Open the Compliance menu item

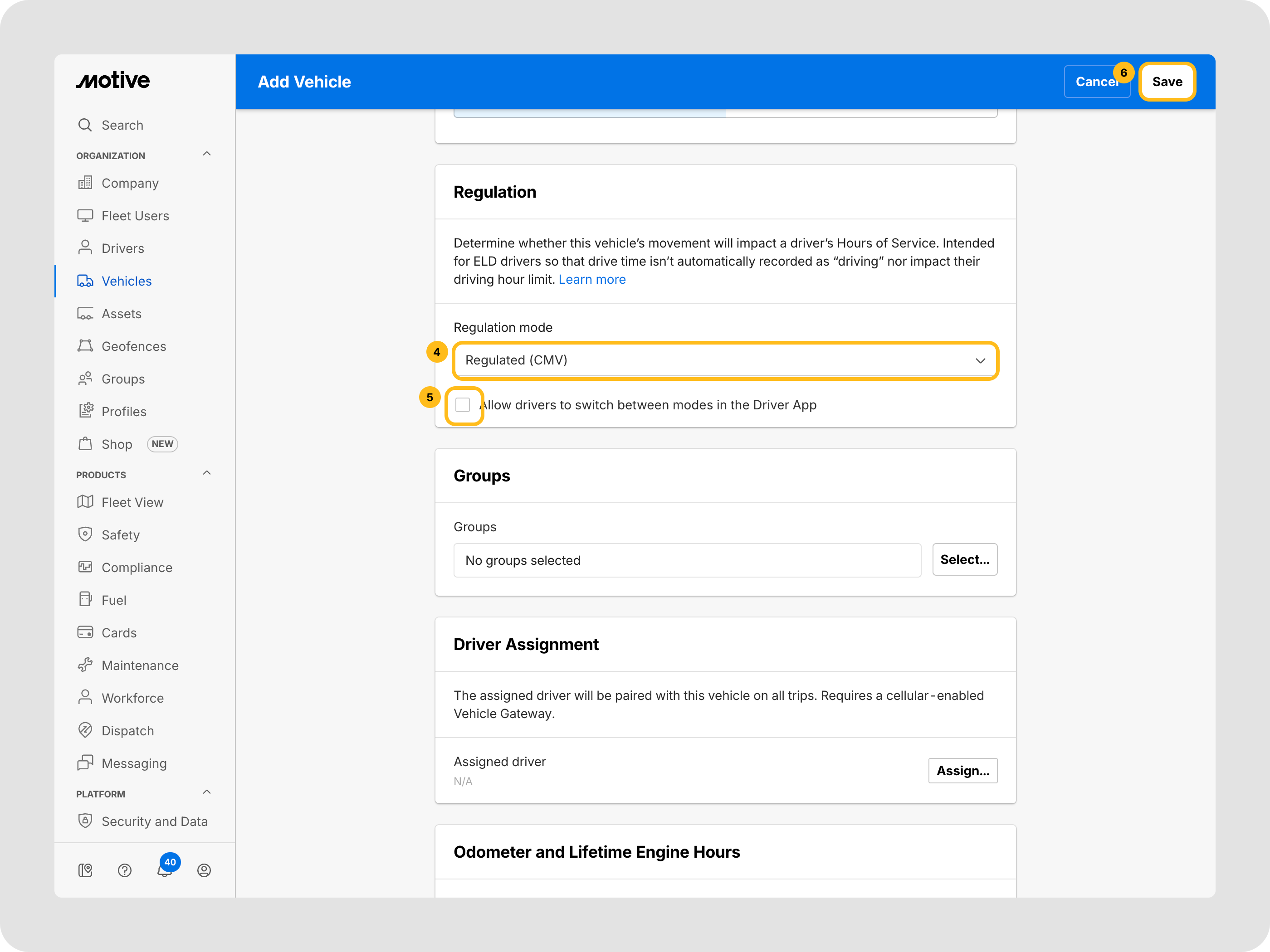point(137,568)
